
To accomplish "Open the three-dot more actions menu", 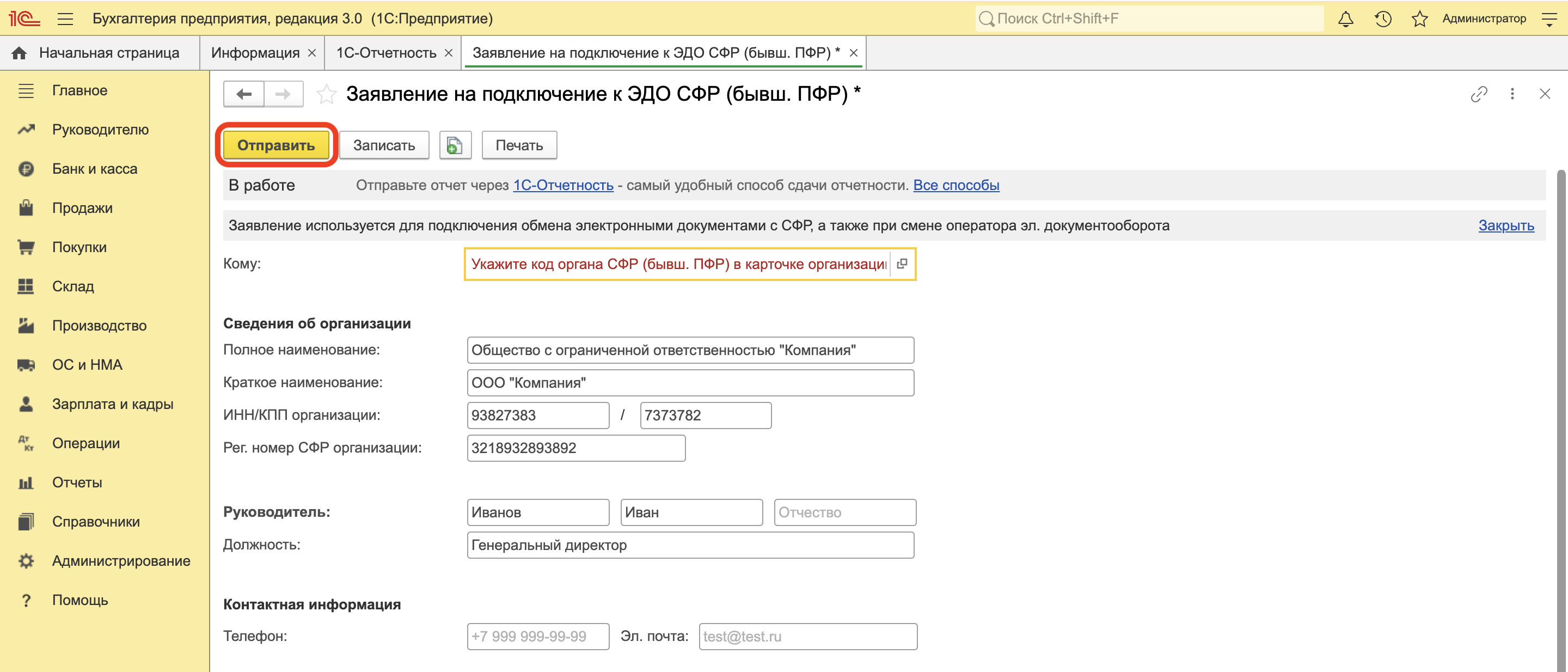I will (x=1512, y=94).
